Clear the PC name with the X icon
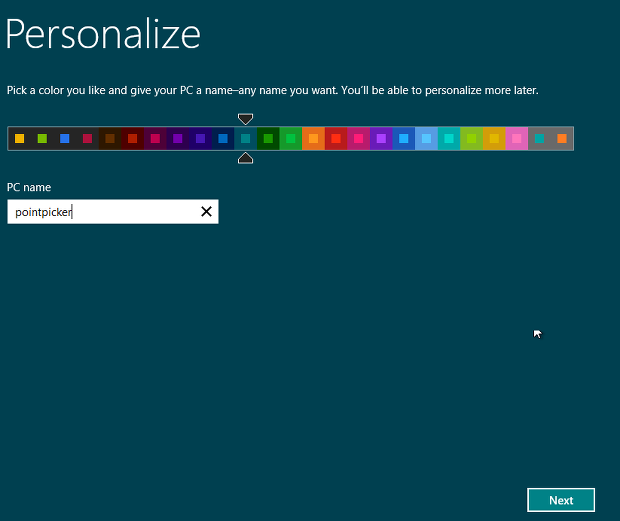620x521 pixels. (206, 211)
